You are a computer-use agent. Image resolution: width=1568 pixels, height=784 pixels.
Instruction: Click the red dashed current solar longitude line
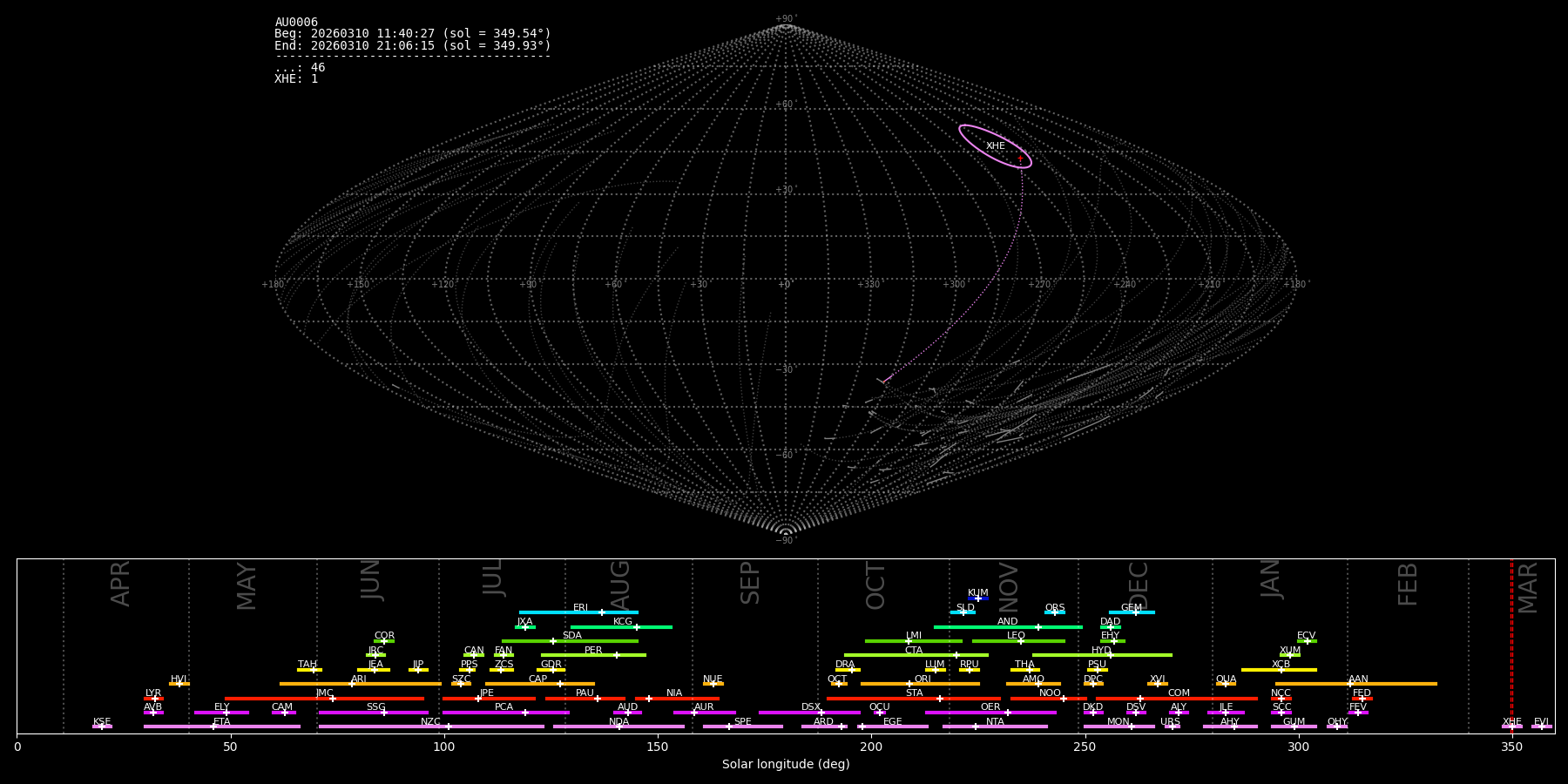[x=1511, y=645]
